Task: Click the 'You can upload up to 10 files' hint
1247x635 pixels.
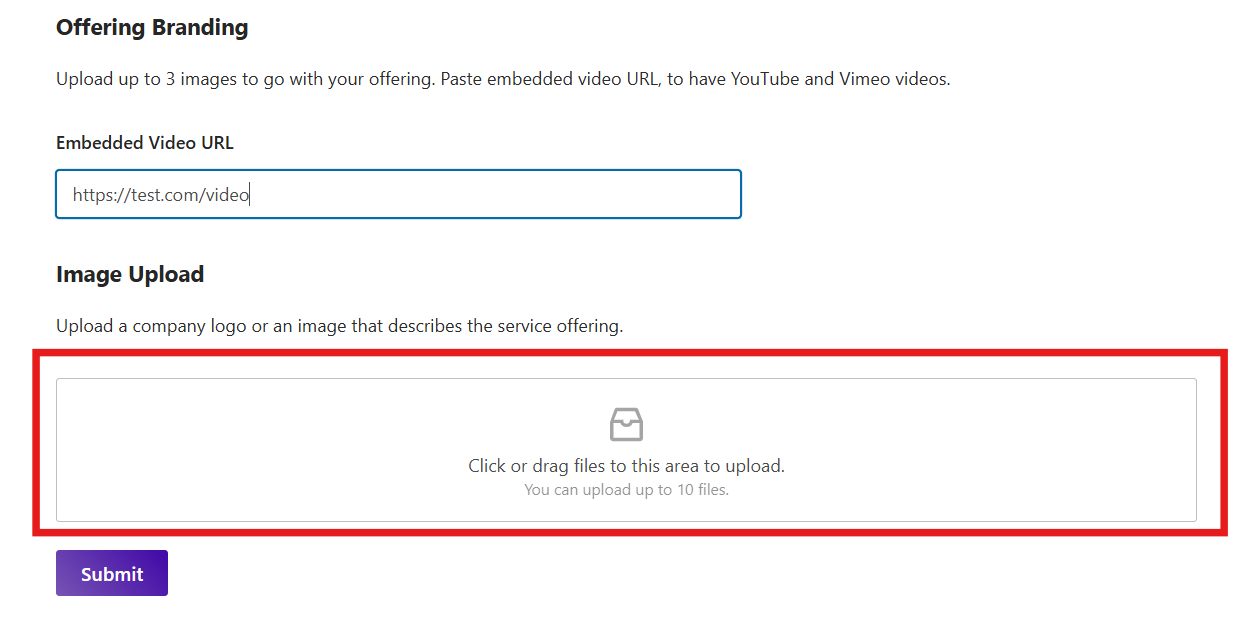Action: click(626, 490)
